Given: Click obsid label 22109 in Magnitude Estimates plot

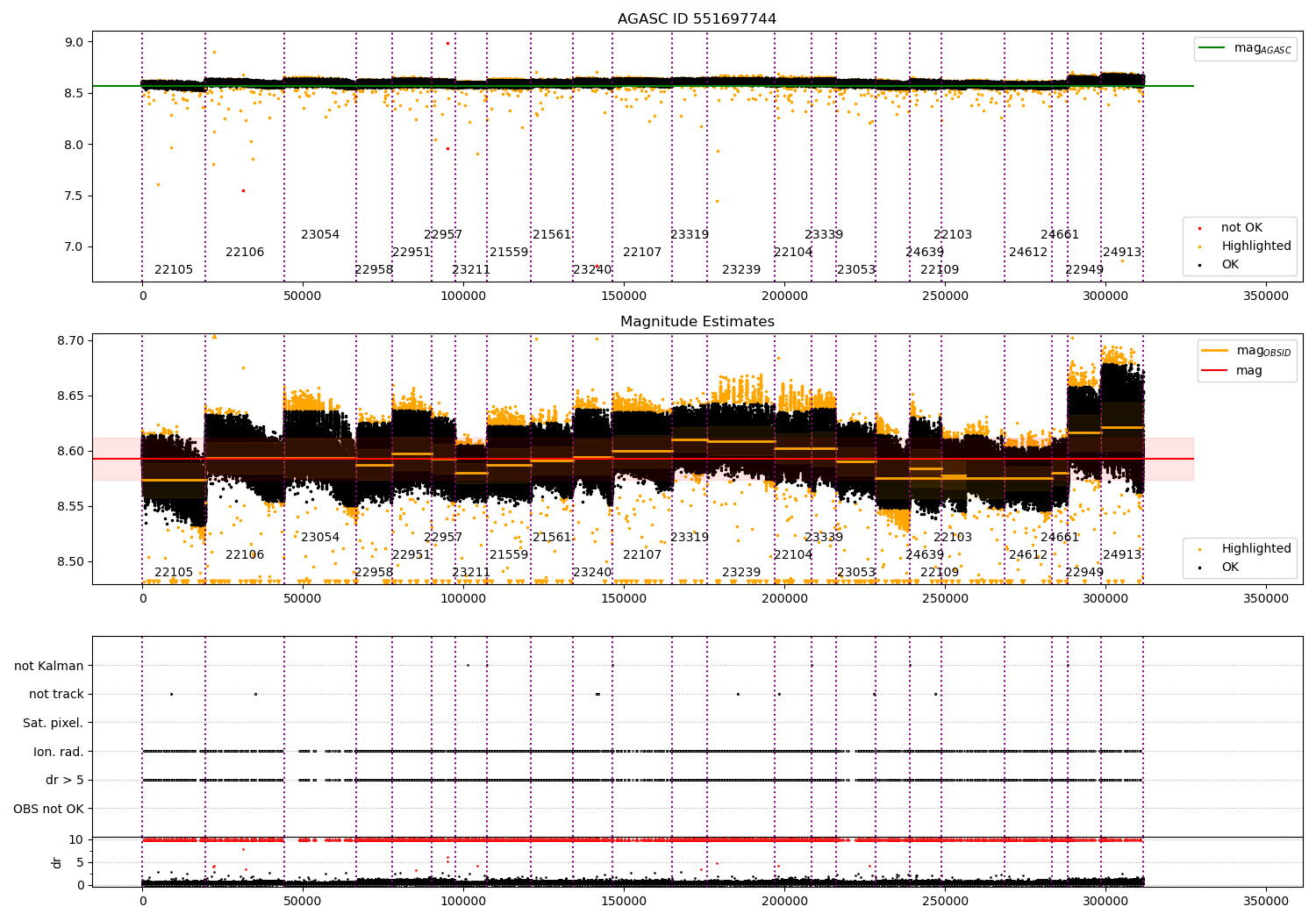Looking at the screenshot, I should (940, 573).
